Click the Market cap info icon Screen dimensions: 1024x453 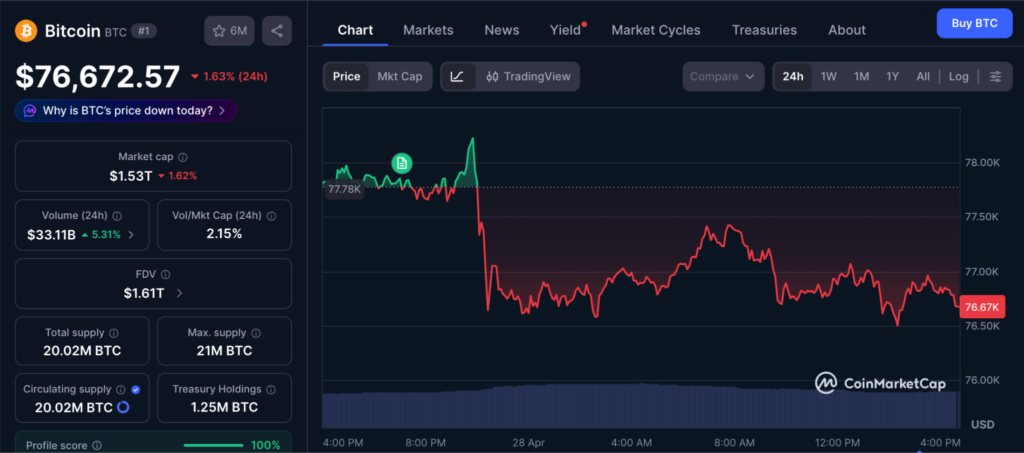(x=183, y=157)
